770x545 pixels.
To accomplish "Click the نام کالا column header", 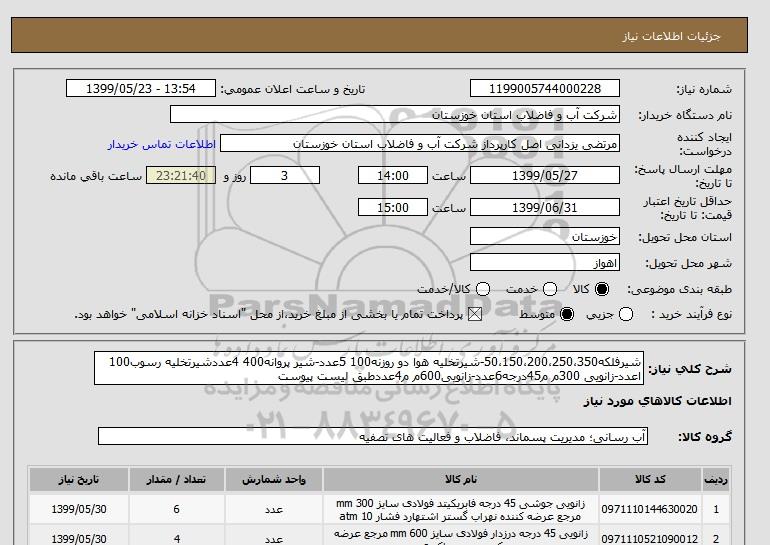I will point(461,479).
